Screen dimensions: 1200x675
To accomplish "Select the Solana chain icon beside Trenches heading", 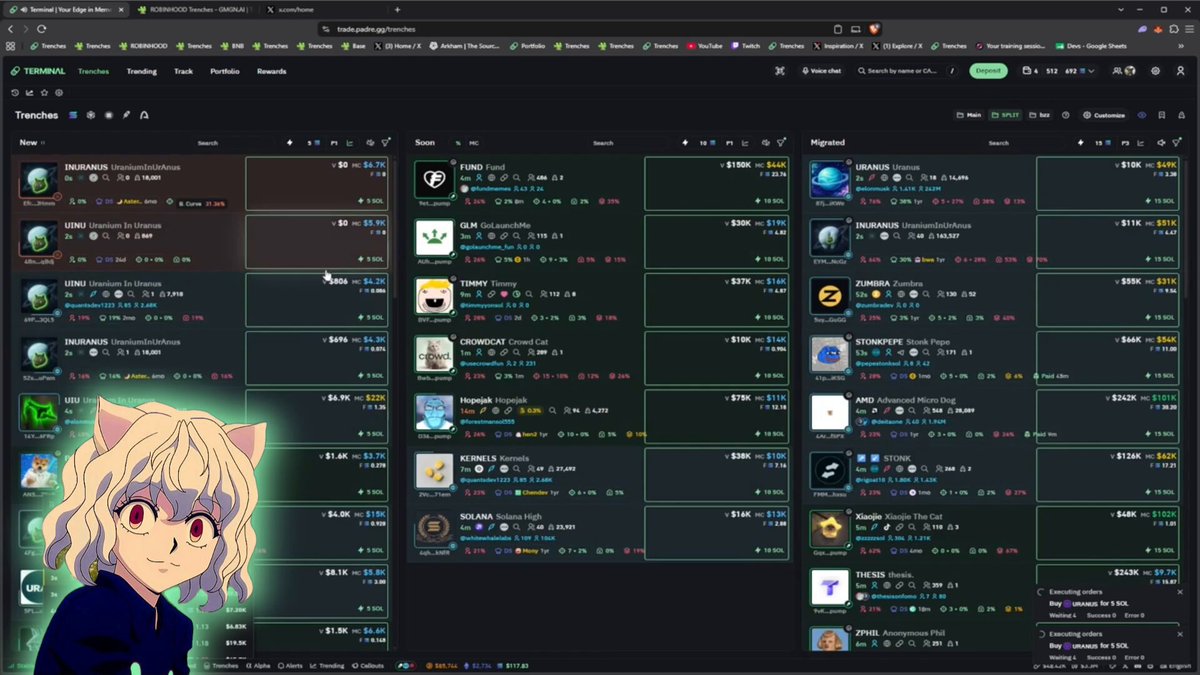I will tap(73, 115).
